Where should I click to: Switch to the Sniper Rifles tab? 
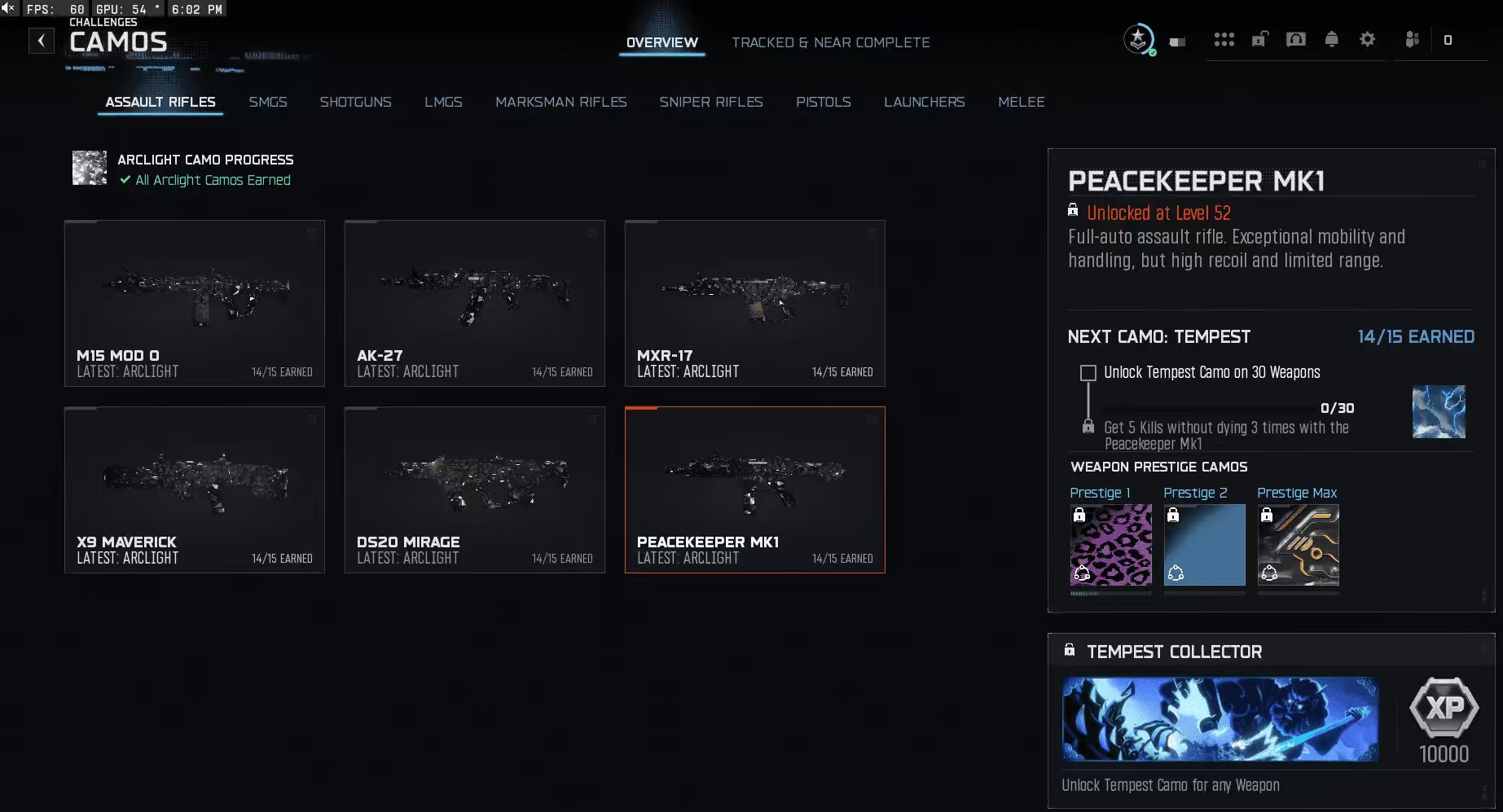point(711,102)
